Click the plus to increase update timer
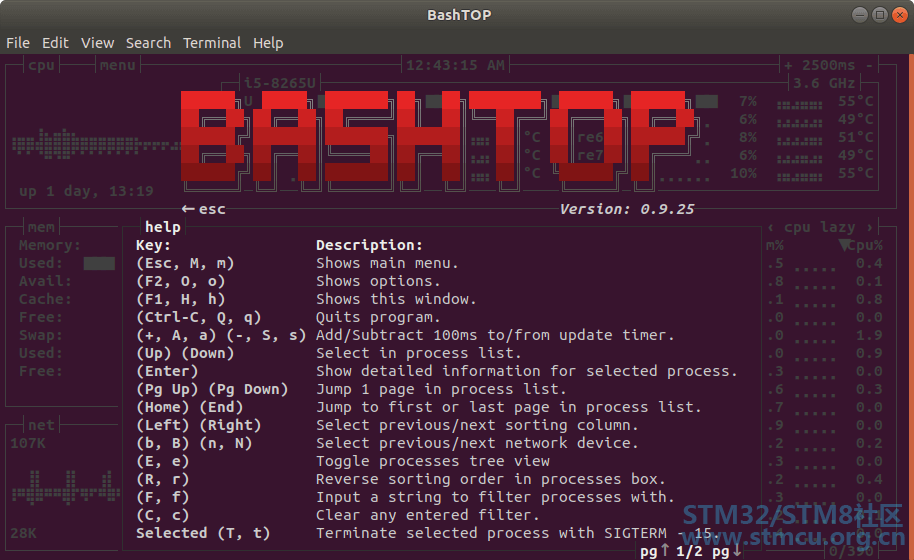 (788, 65)
